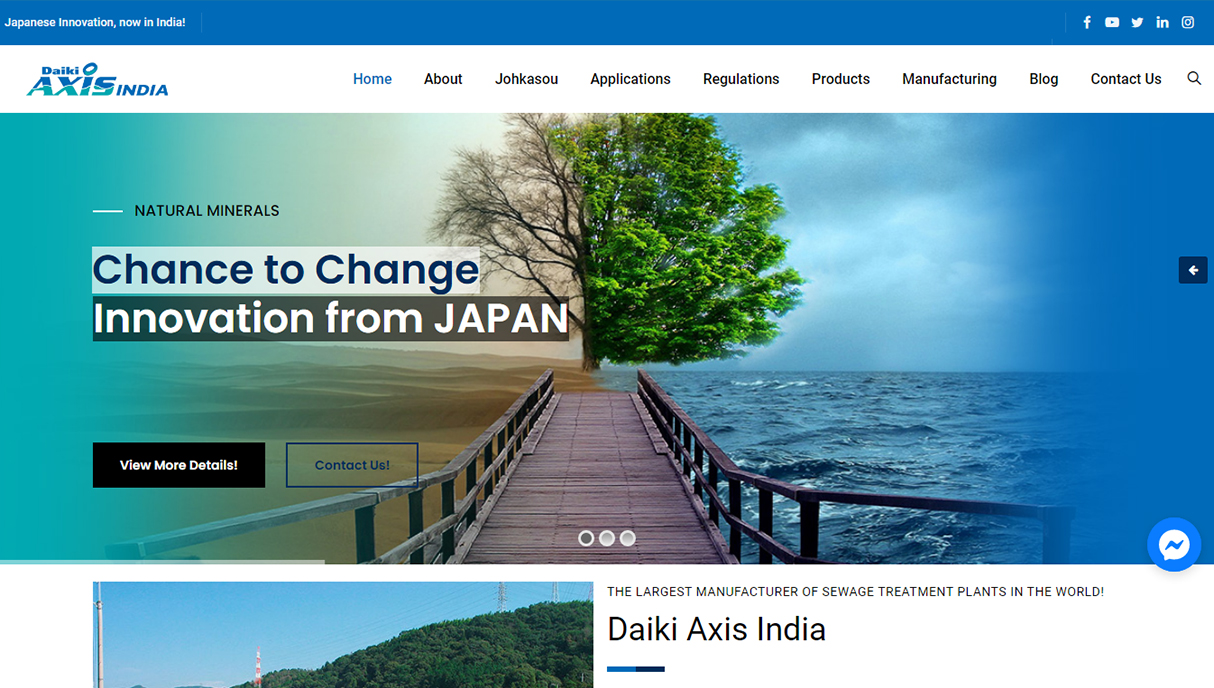Click the Contact Us! hero button
This screenshot has width=1214, height=688.
(x=352, y=465)
